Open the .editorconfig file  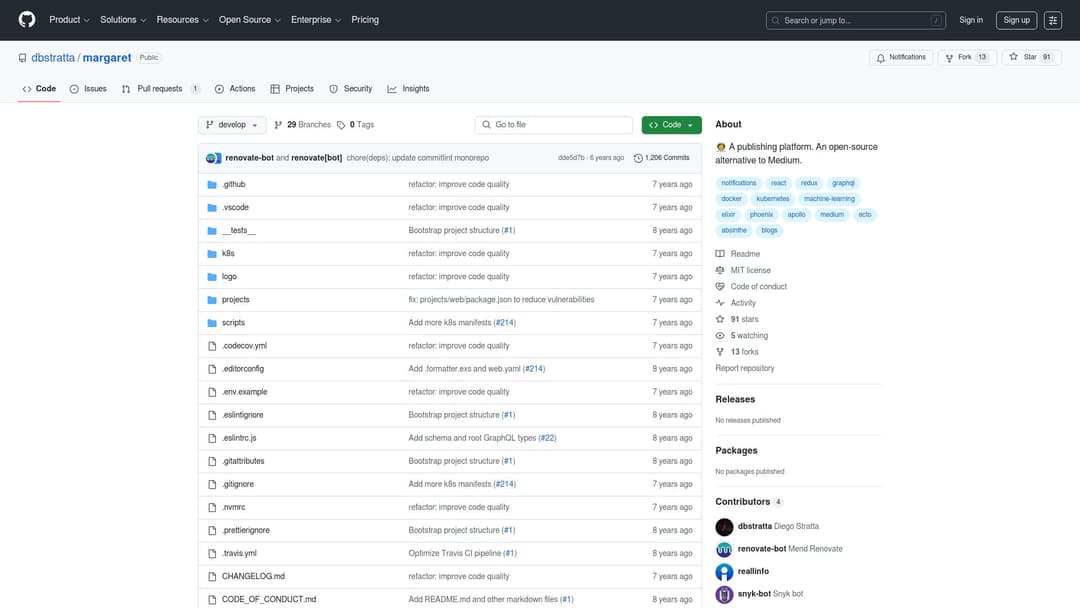coord(243,369)
